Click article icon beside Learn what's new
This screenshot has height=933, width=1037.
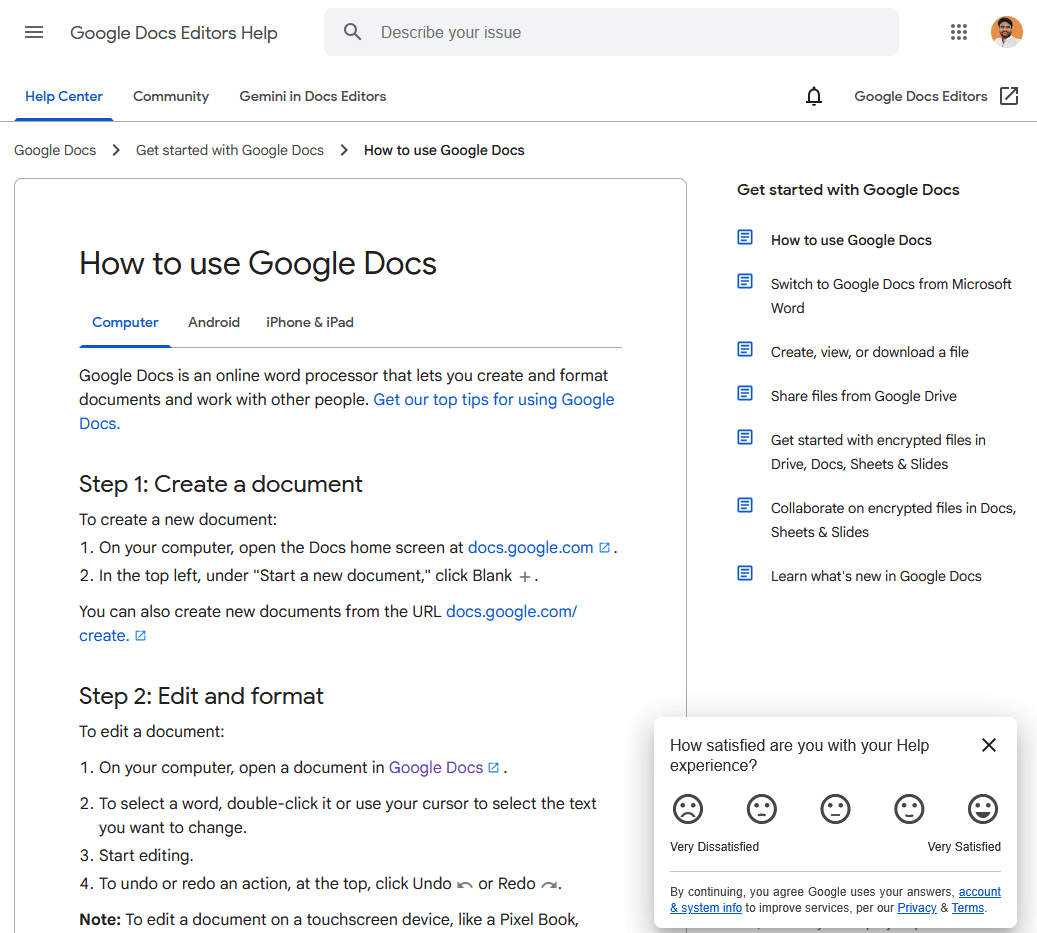click(x=745, y=573)
